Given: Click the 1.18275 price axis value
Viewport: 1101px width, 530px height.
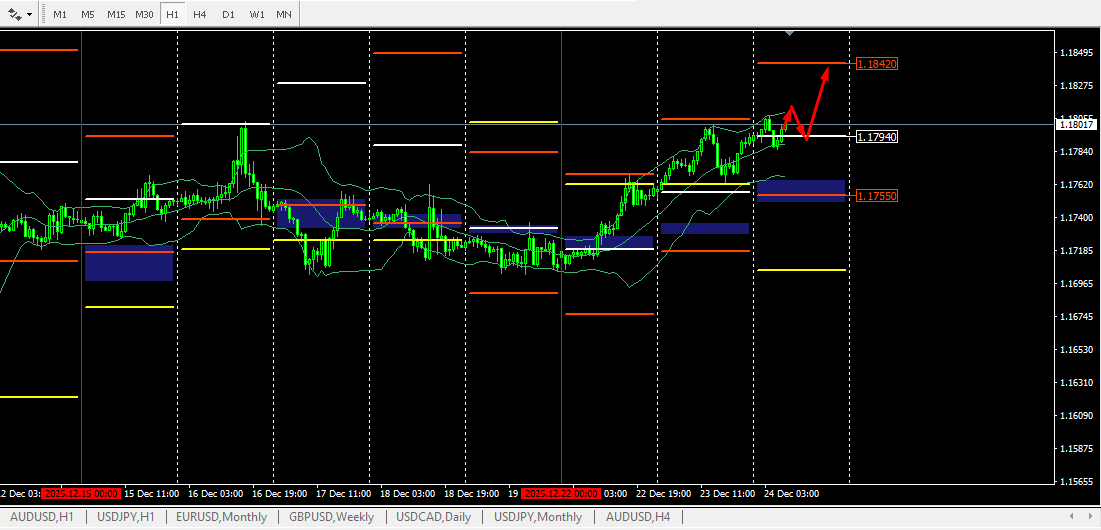Looking at the screenshot, I should (x=1076, y=86).
